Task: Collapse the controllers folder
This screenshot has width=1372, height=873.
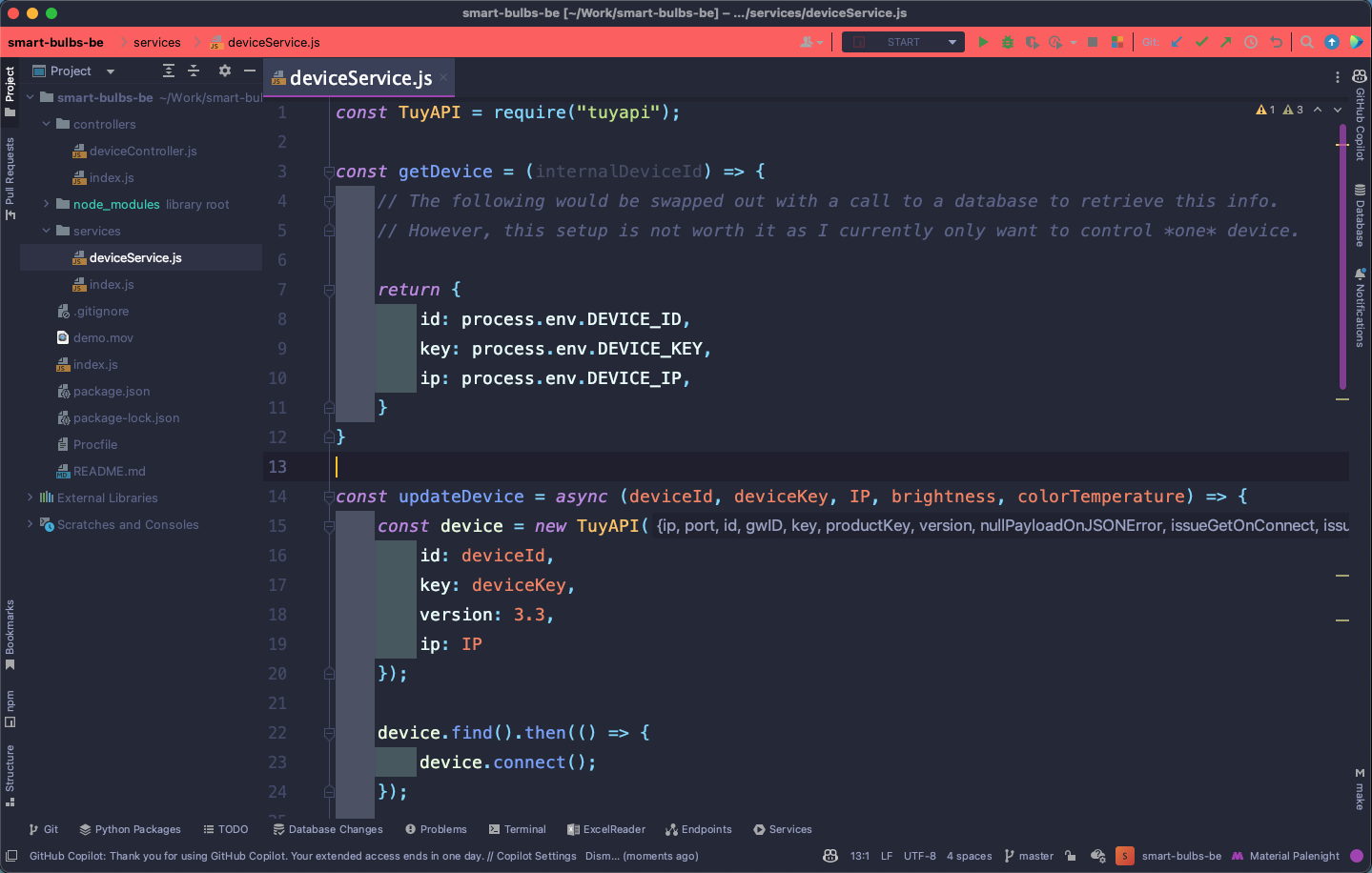Action: (46, 124)
